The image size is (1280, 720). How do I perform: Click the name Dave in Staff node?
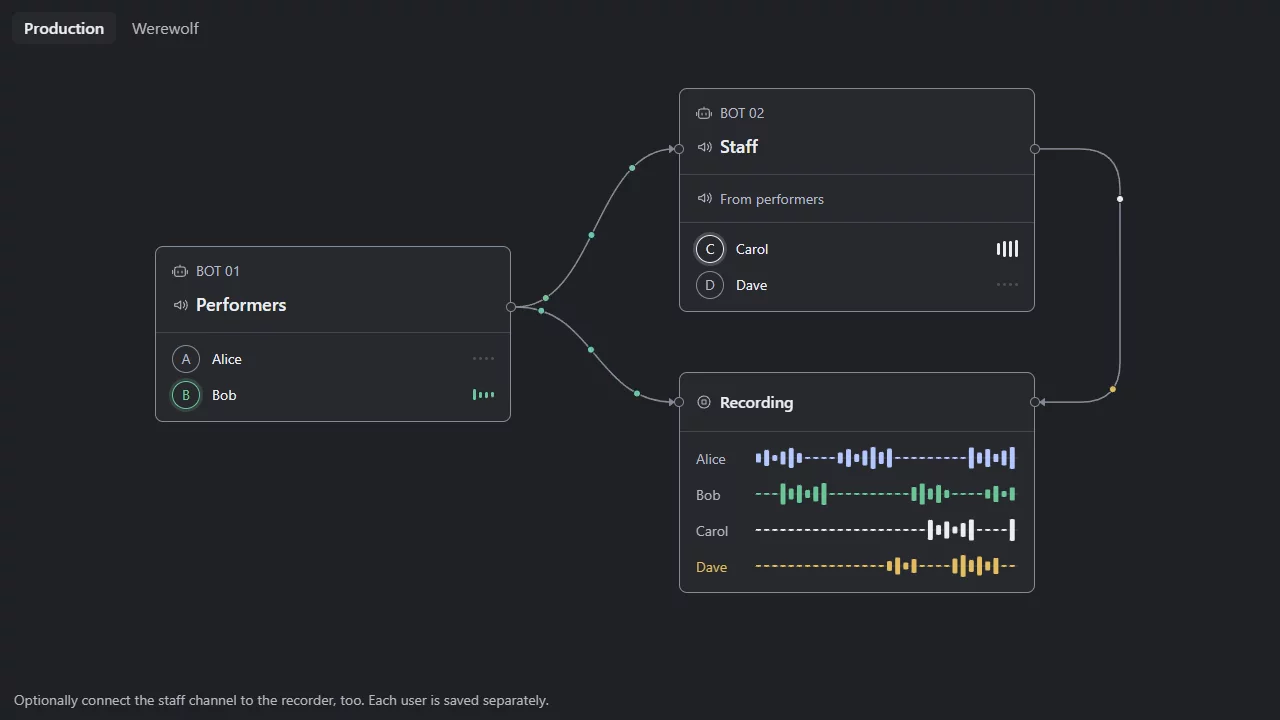pos(752,285)
